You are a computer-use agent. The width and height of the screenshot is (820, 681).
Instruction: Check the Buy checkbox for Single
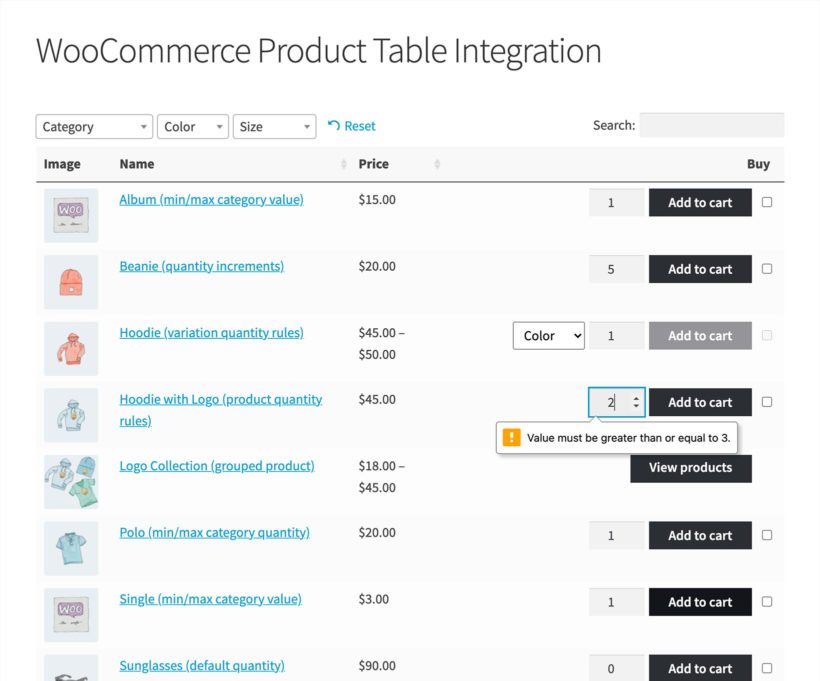766,601
